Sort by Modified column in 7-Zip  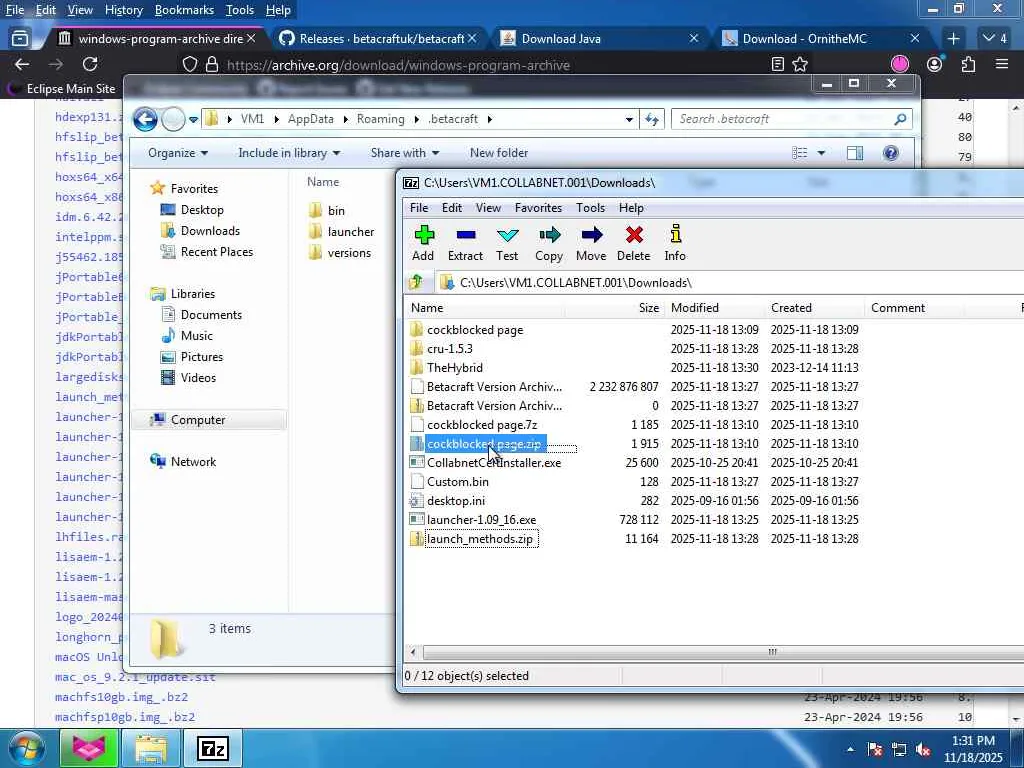pyautogui.click(x=714, y=308)
